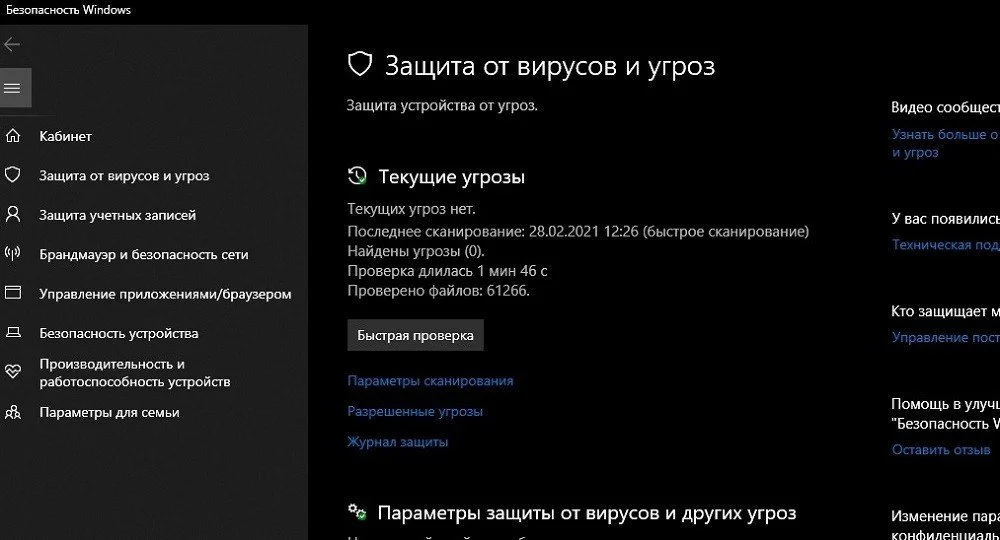Click the Безопасность Windows window title
This screenshot has width=1000, height=540.
tap(68, 10)
